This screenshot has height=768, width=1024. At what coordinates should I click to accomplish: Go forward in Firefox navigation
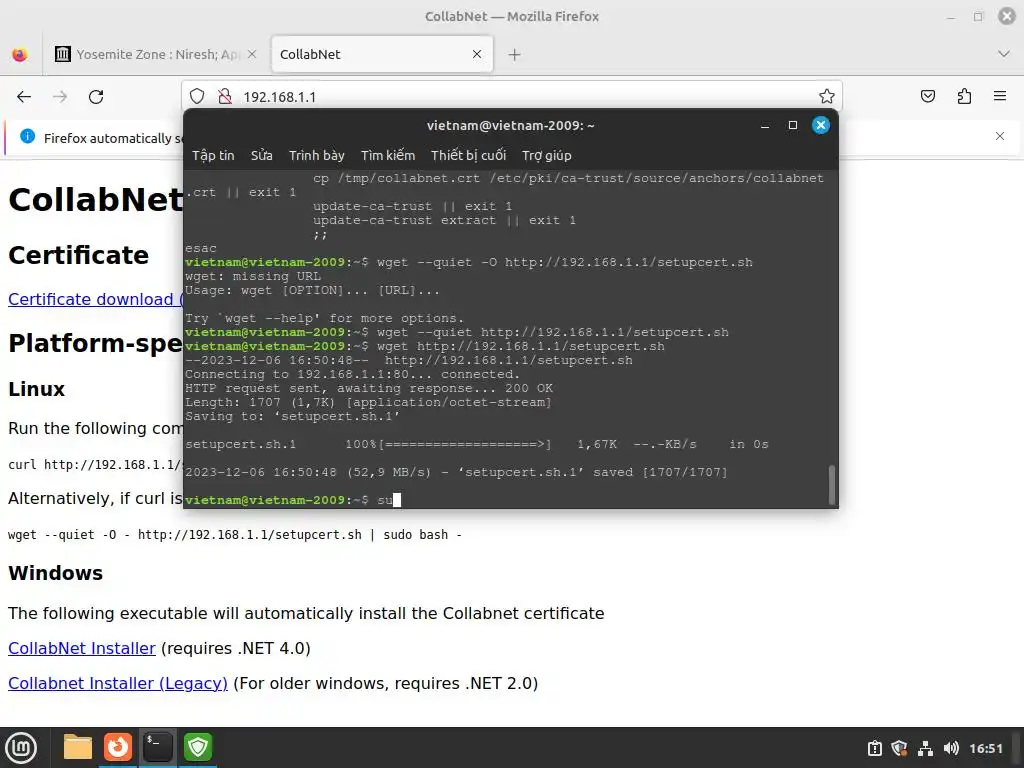point(60,97)
